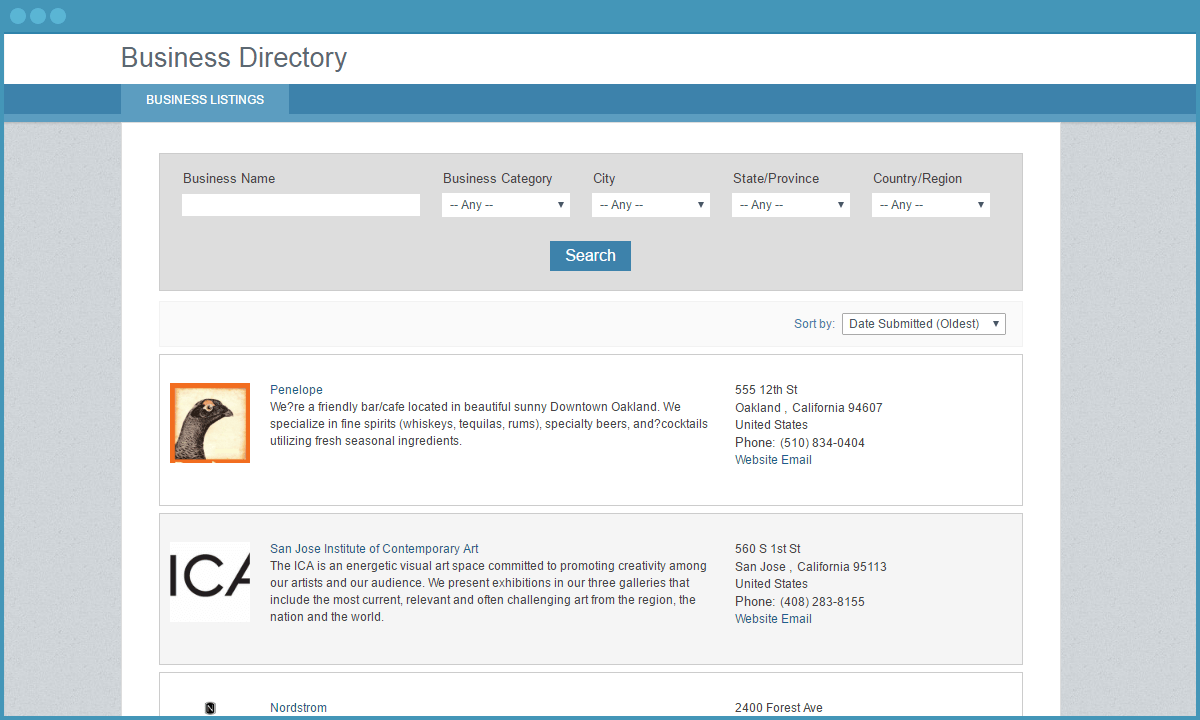Click the Business Directory page title
The width and height of the screenshot is (1200, 720).
234,58
